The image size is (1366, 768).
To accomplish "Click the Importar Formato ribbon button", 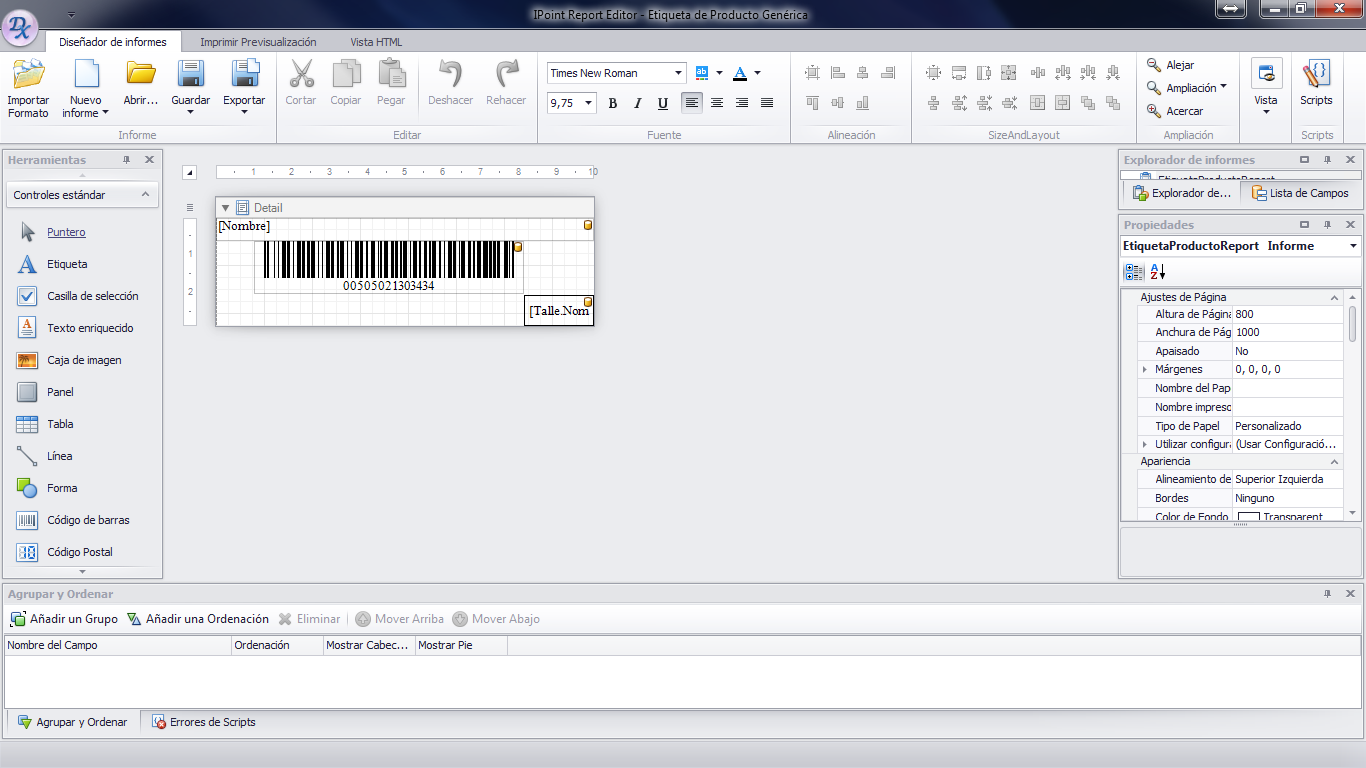I will point(28,88).
